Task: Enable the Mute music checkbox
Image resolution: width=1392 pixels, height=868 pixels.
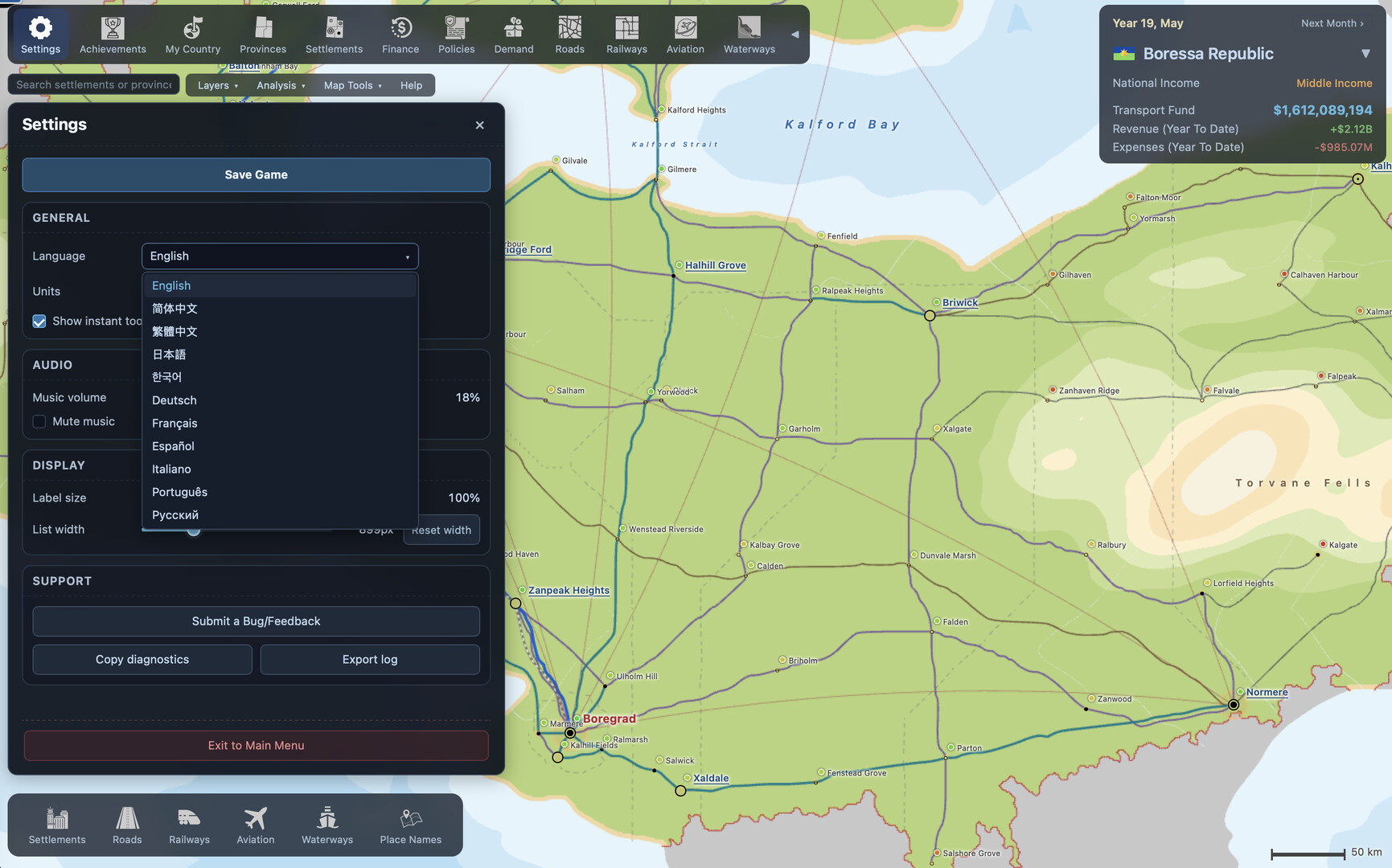Action: tap(39, 422)
